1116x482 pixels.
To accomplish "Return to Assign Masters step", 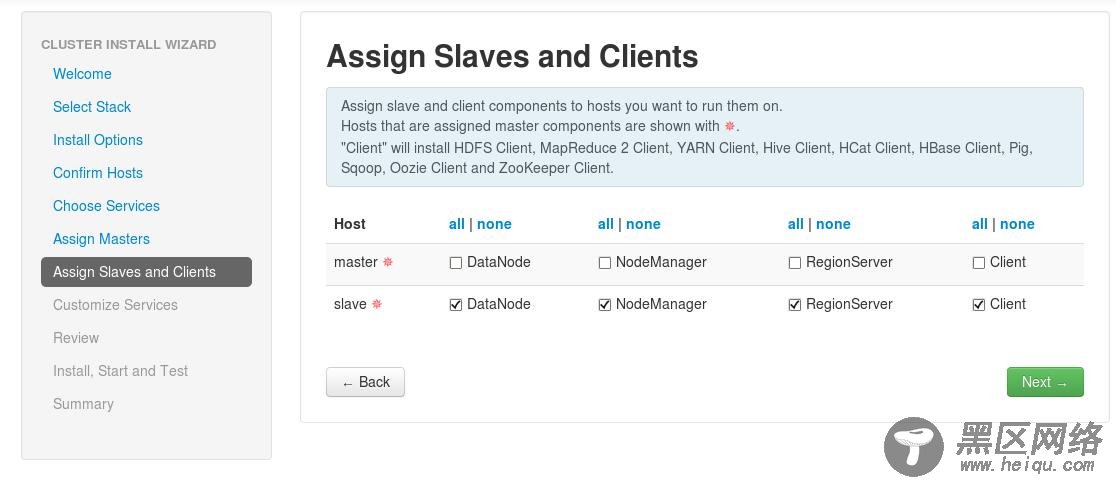I will pyautogui.click(x=101, y=239).
